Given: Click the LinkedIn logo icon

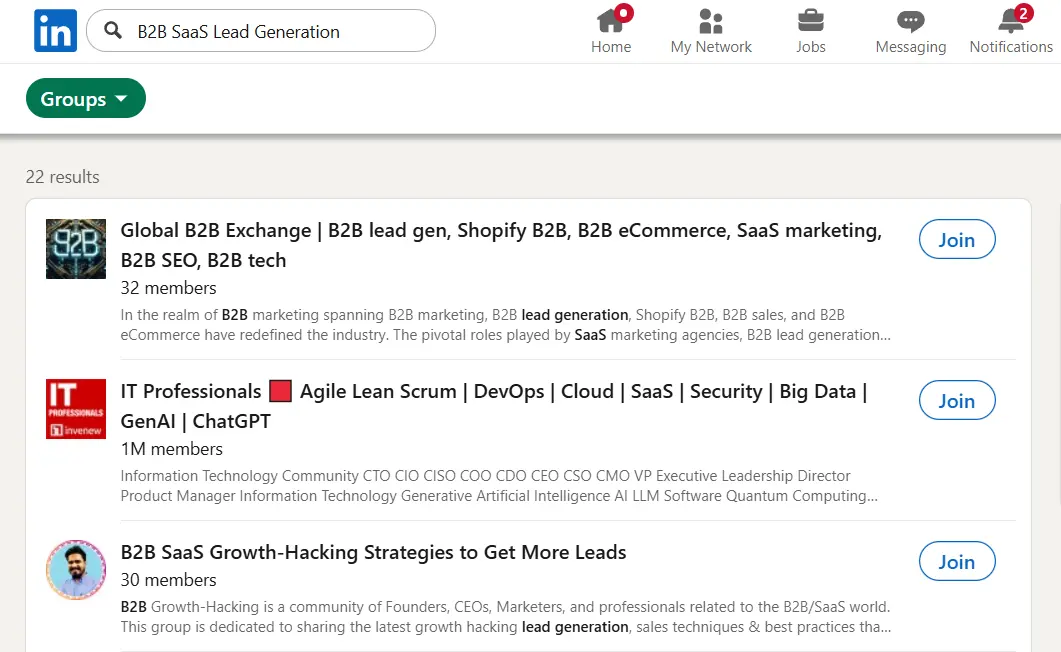Looking at the screenshot, I should click(55, 30).
